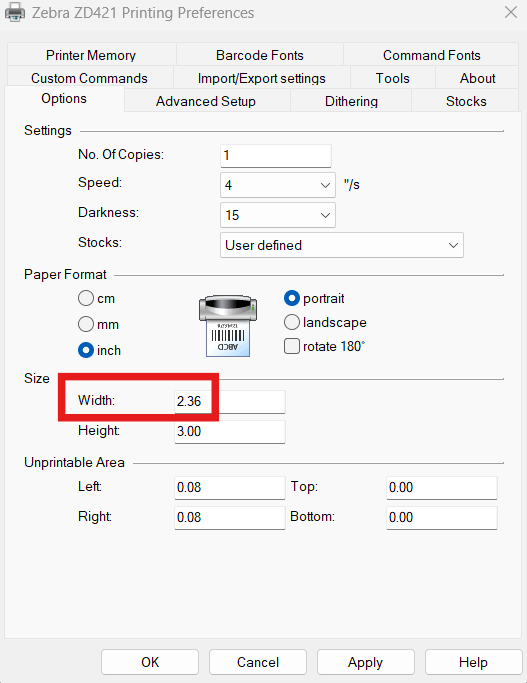Click the printer icon in title bar
Viewport: 527px width, 683px height.
(14, 12)
